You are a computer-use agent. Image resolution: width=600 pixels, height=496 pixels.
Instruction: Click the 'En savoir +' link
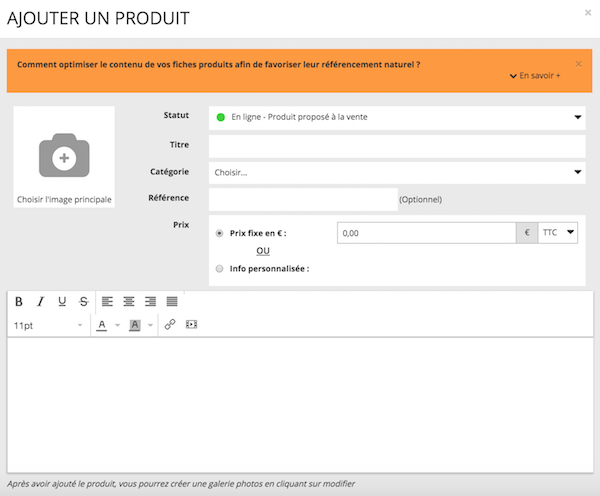pos(537,75)
